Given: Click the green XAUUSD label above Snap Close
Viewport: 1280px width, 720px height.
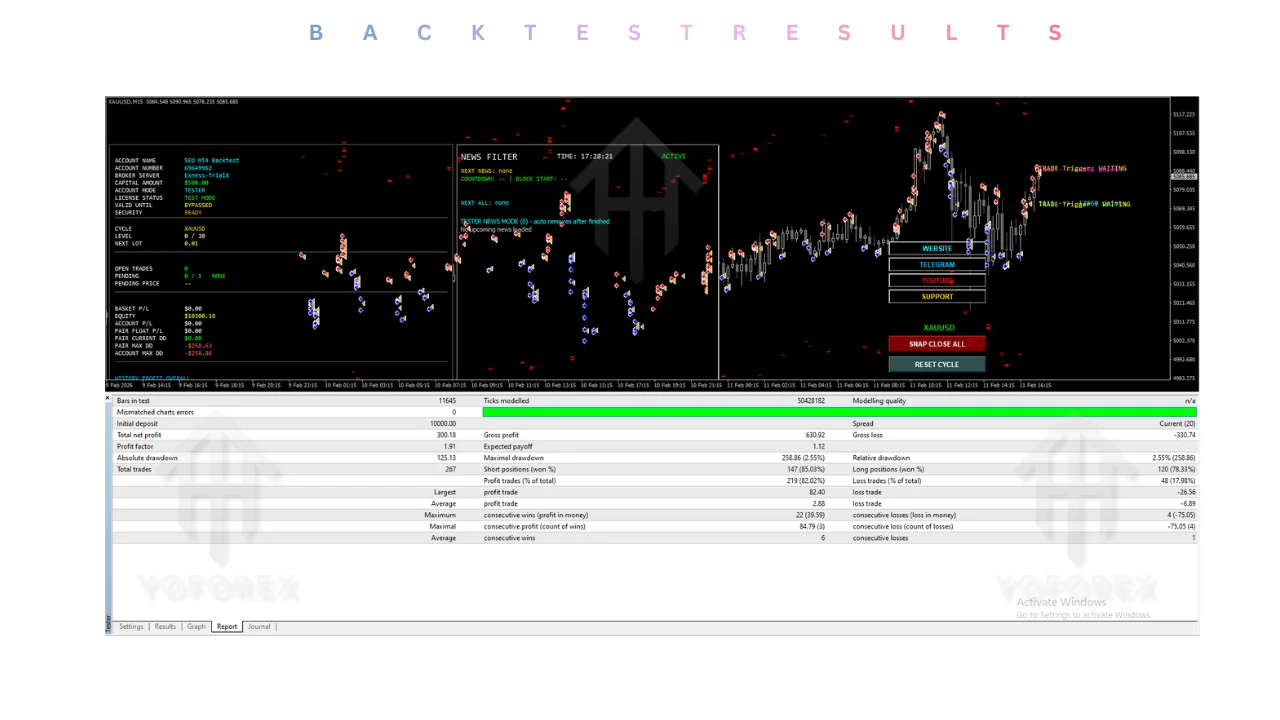Looking at the screenshot, I should point(939,328).
